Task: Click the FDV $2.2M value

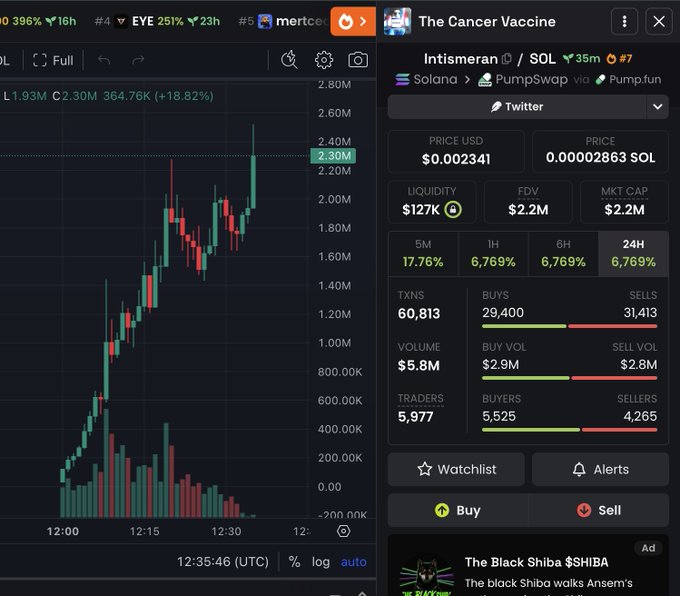Action: coord(528,210)
